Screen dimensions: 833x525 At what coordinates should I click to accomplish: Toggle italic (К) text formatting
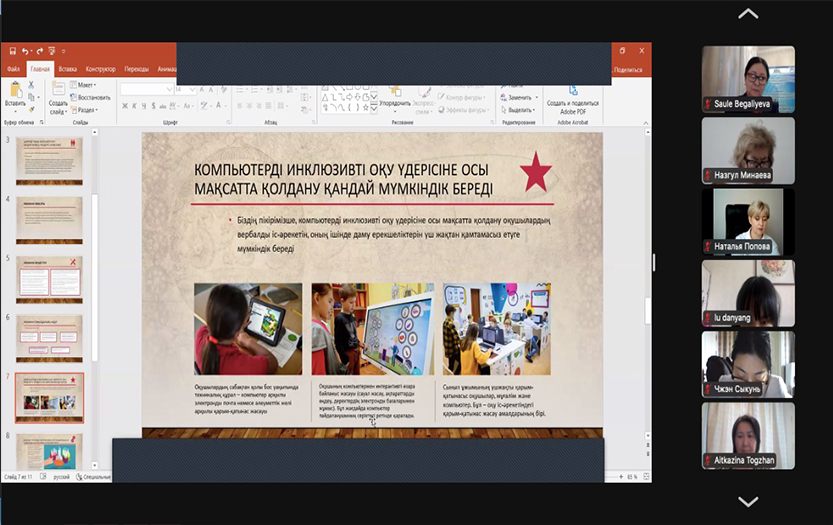click(x=135, y=105)
